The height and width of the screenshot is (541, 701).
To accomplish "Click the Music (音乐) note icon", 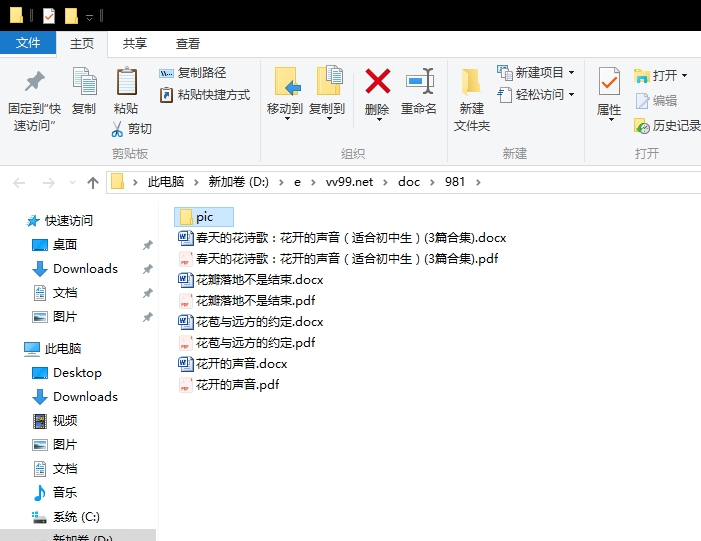I will (x=39, y=493).
